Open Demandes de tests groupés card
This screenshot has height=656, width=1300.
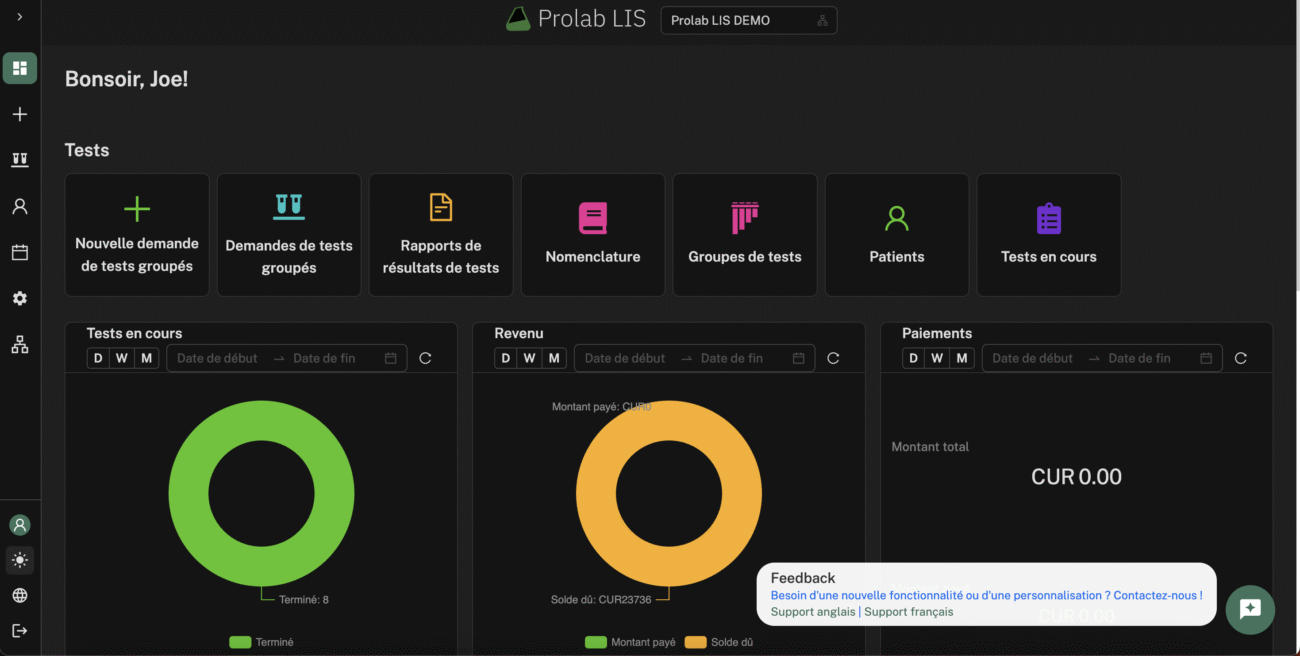289,235
